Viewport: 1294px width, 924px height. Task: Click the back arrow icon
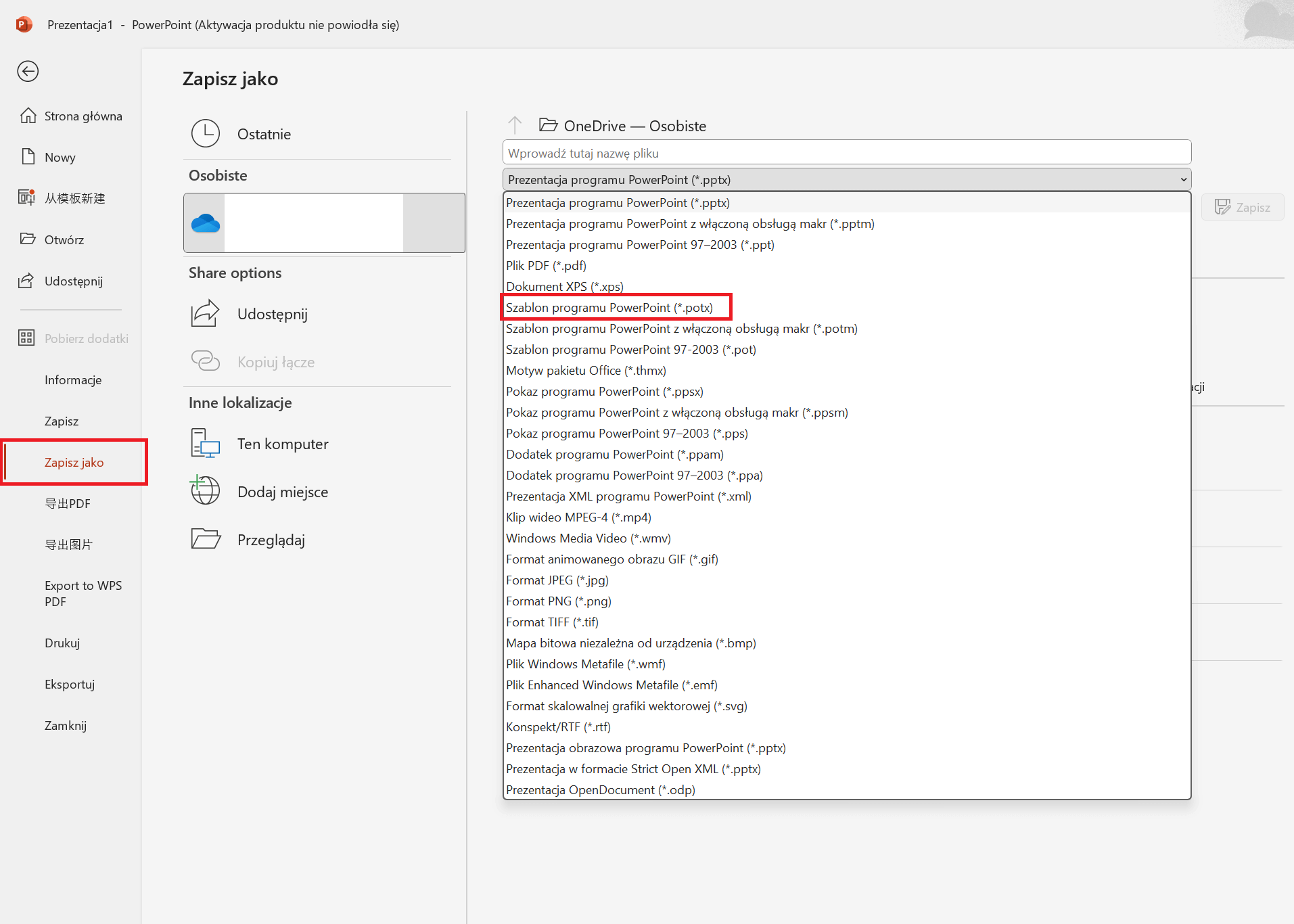tap(28, 71)
